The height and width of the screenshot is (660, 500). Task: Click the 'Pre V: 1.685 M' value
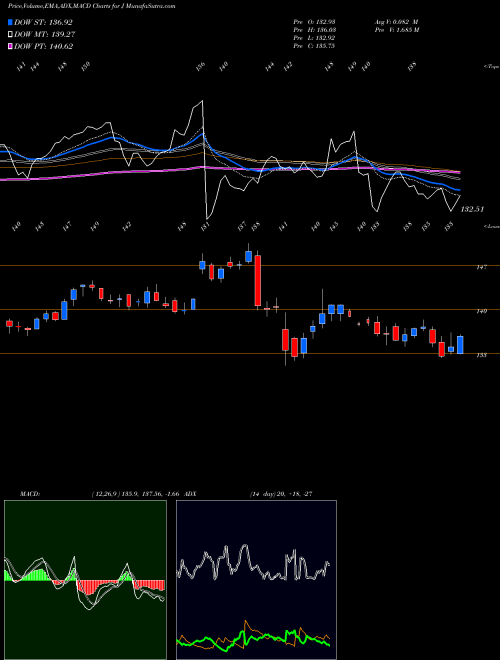click(396, 30)
